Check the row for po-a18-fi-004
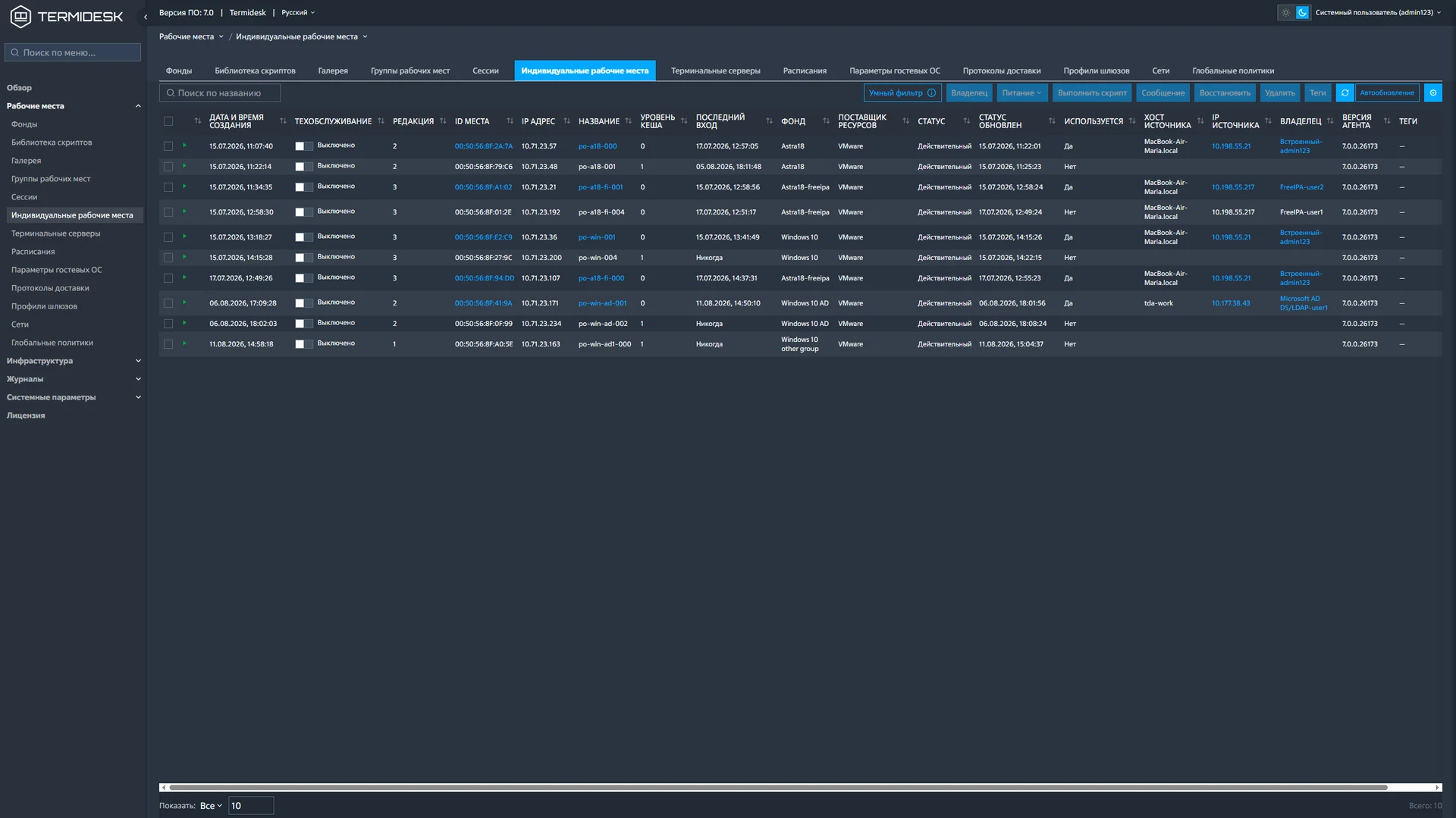1456x818 pixels. click(168, 212)
